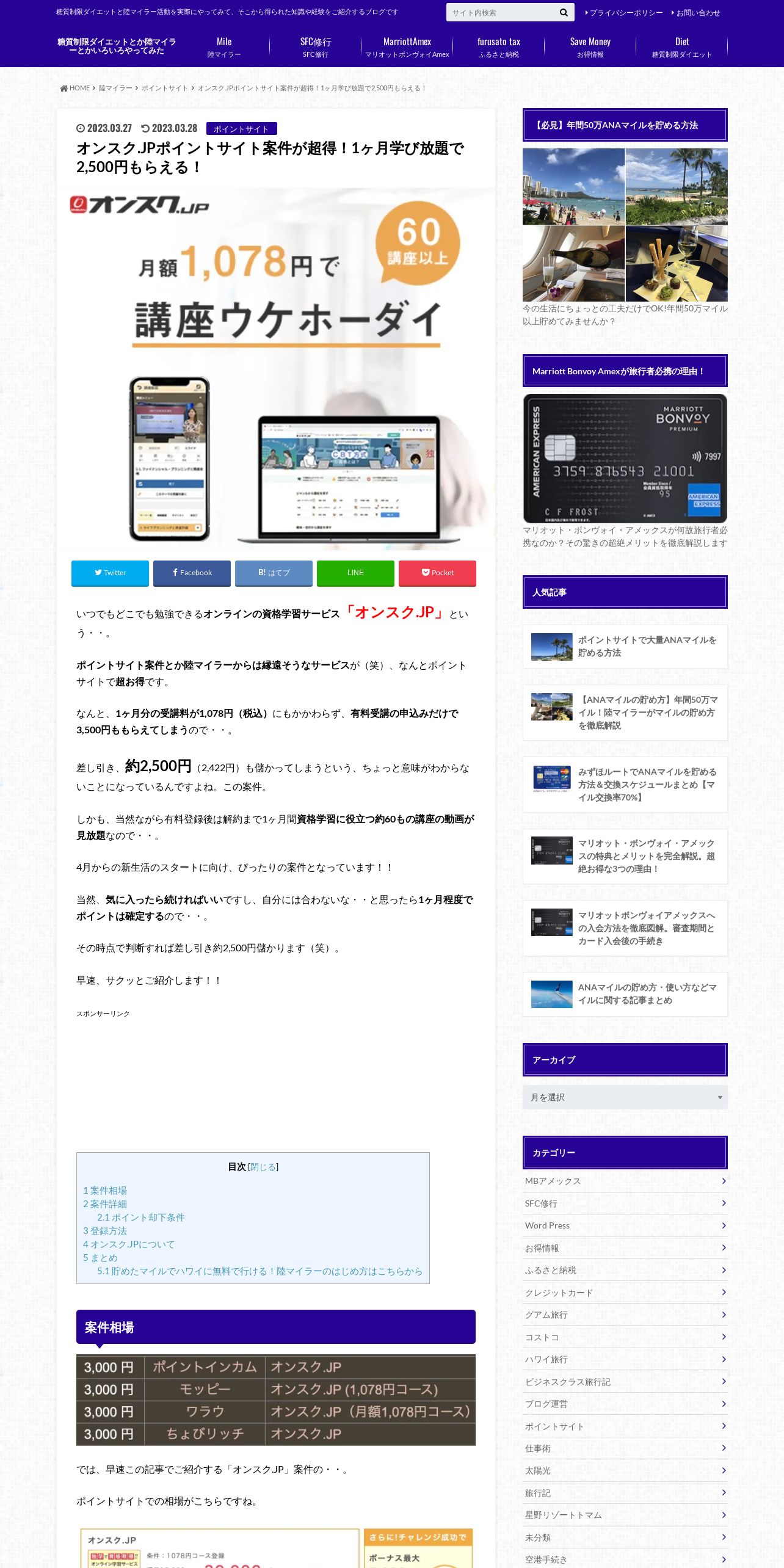Click the 案件相場 price table image
Screen dimensions: 784x1568
[276, 1400]
